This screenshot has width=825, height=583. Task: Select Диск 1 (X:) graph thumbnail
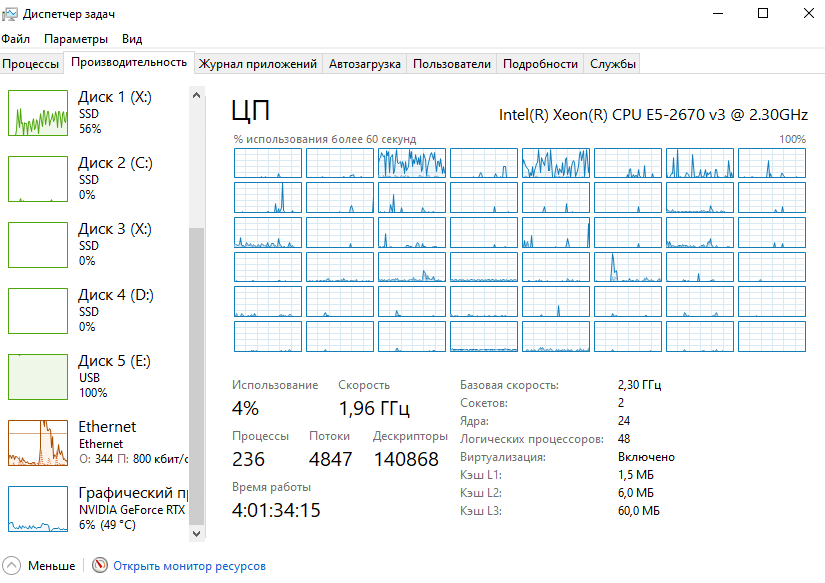click(38, 113)
